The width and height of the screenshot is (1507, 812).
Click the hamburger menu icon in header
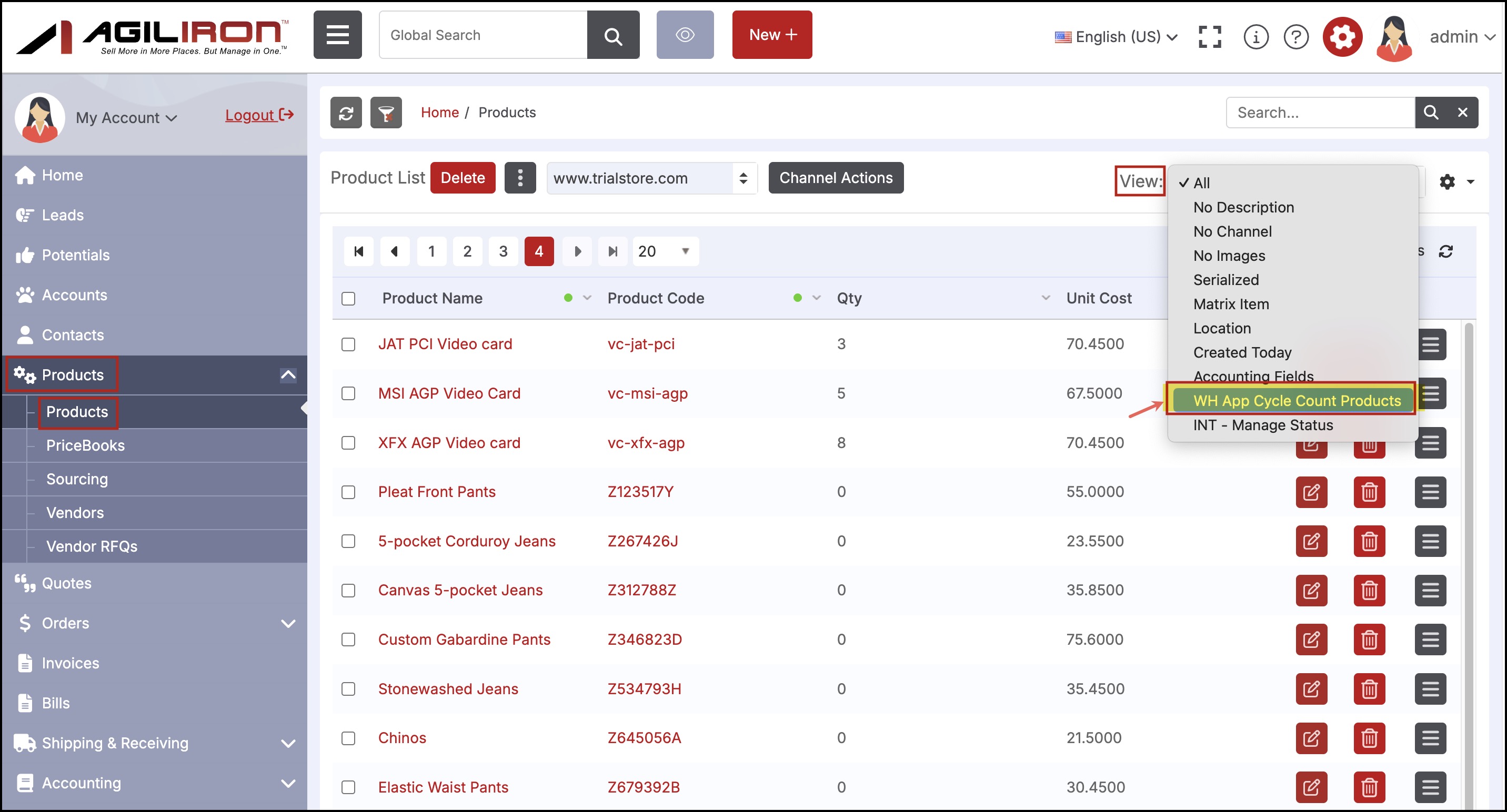tap(337, 35)
